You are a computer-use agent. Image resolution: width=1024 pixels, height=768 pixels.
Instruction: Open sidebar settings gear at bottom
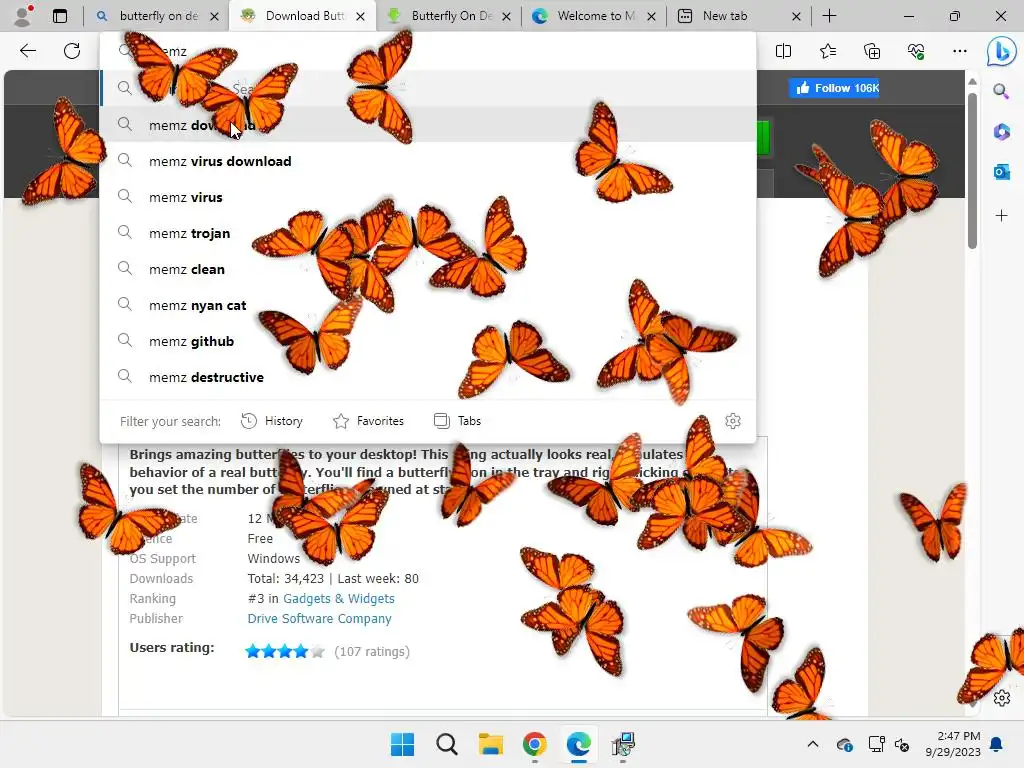tap(1002, 698)
